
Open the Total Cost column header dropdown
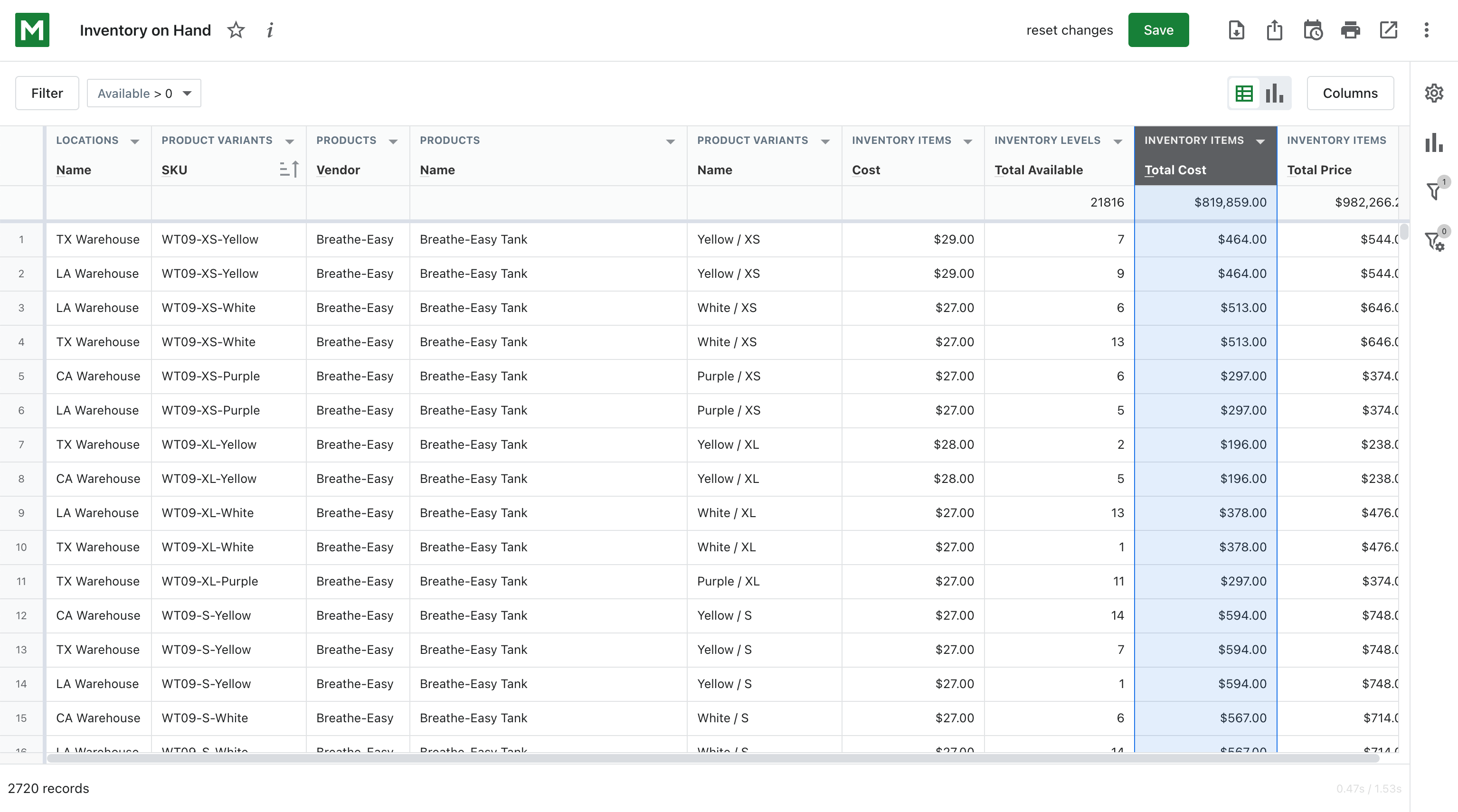point(1260,141)
